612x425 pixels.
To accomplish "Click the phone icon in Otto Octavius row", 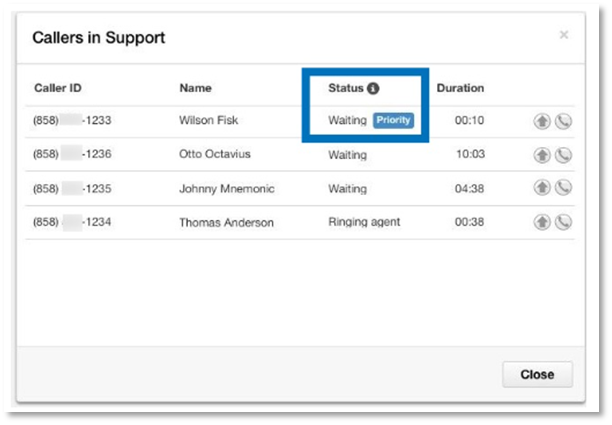I will pyautogui.click(x=563, y=155).
